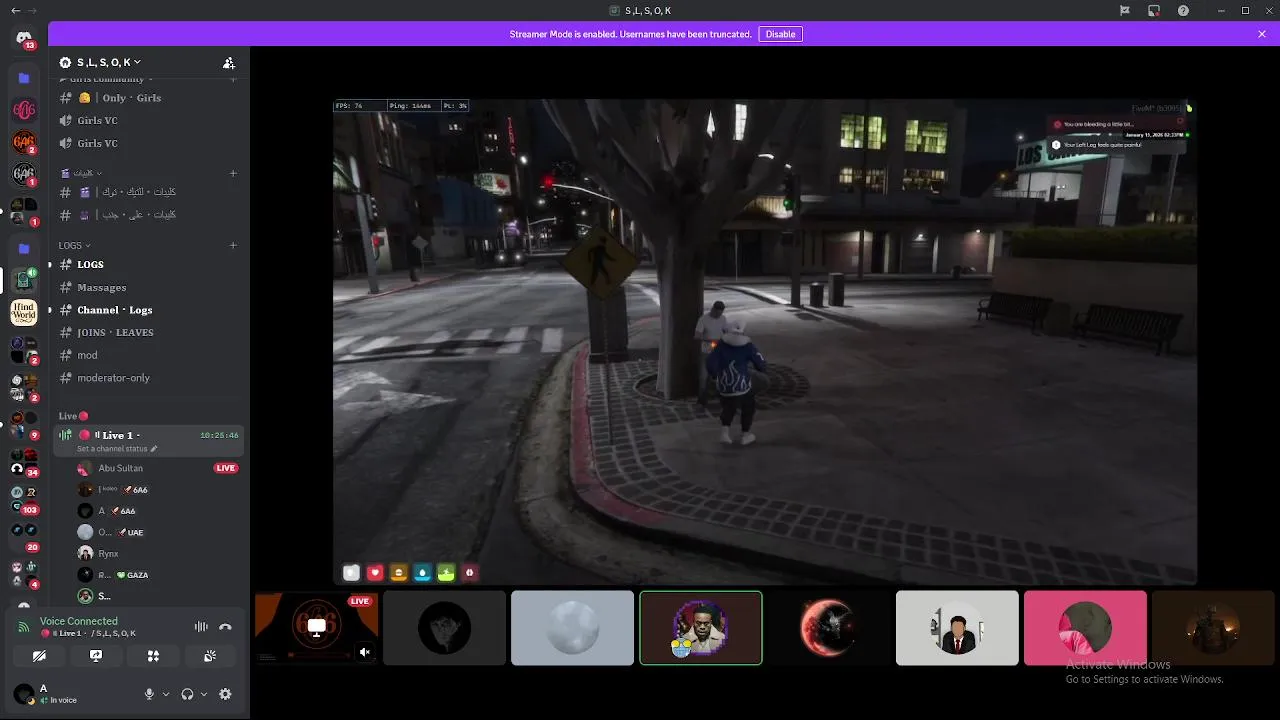Click the main shared stream video
Image resolution: width=1280 pixels, height=720 pixels.
pos(765,341)
